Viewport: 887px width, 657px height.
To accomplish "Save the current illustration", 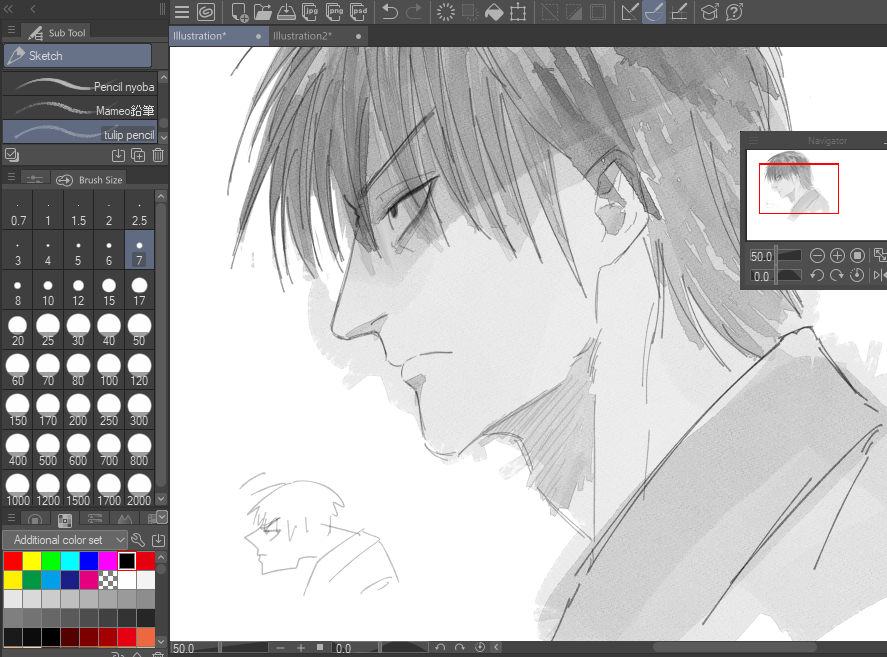I will (287, 12).
